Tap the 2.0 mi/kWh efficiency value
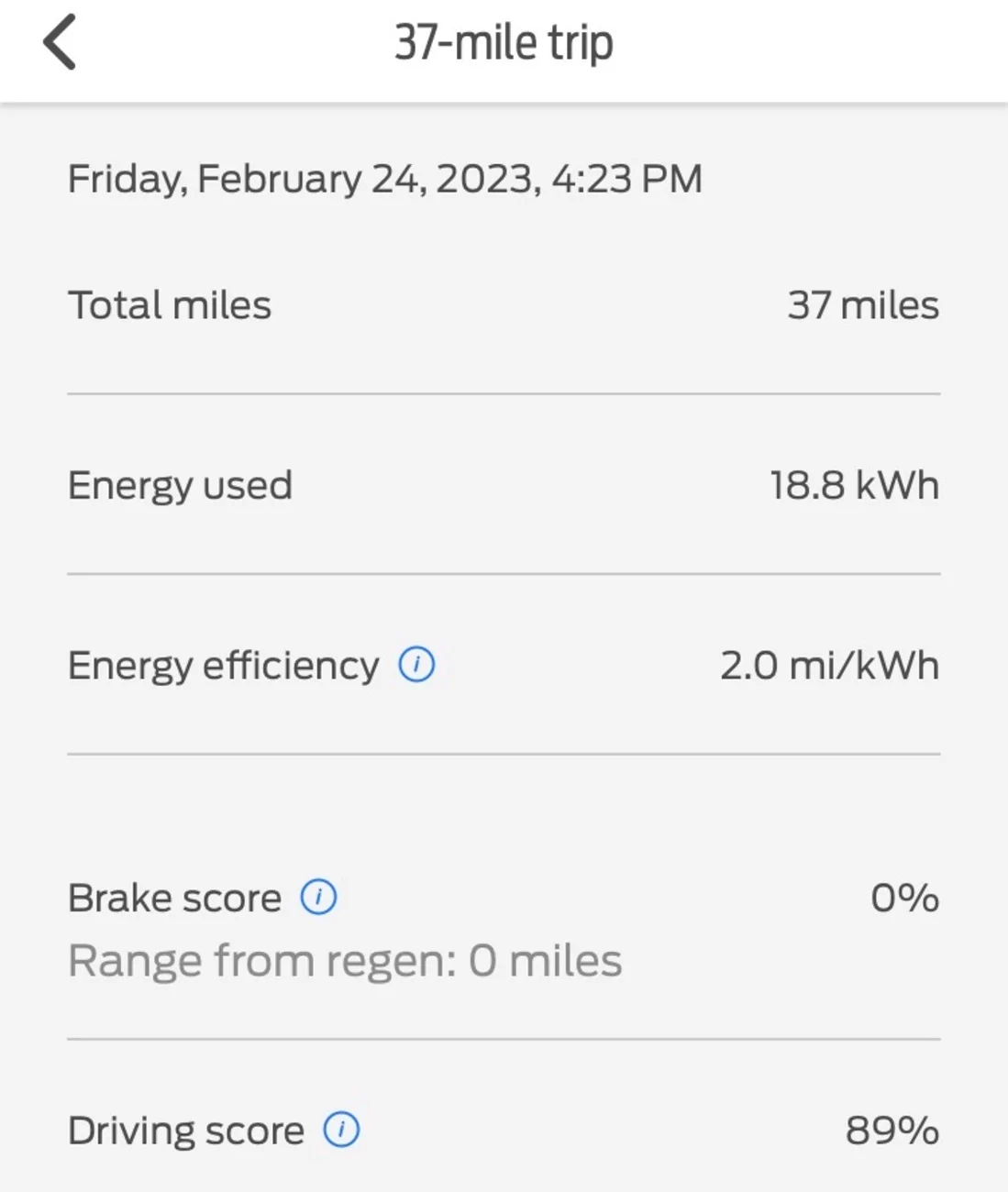Image resolution: width=1008 pixels, height=1192 pixels. pos(829,665)
